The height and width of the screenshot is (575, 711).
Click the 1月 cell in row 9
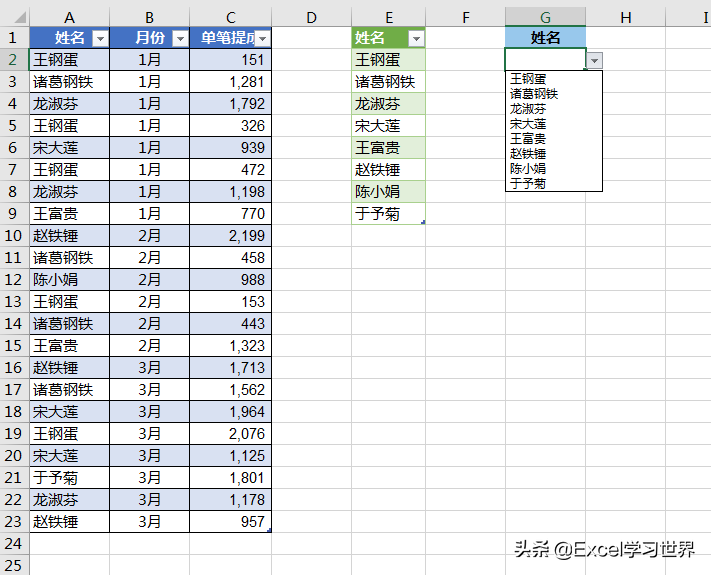[x=149, y=214]
